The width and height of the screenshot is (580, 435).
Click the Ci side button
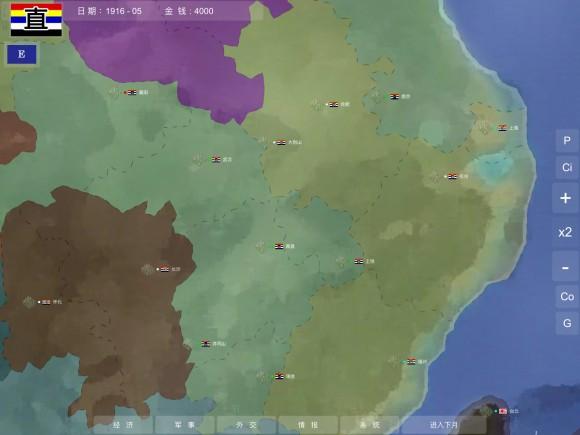pos(566,168)
